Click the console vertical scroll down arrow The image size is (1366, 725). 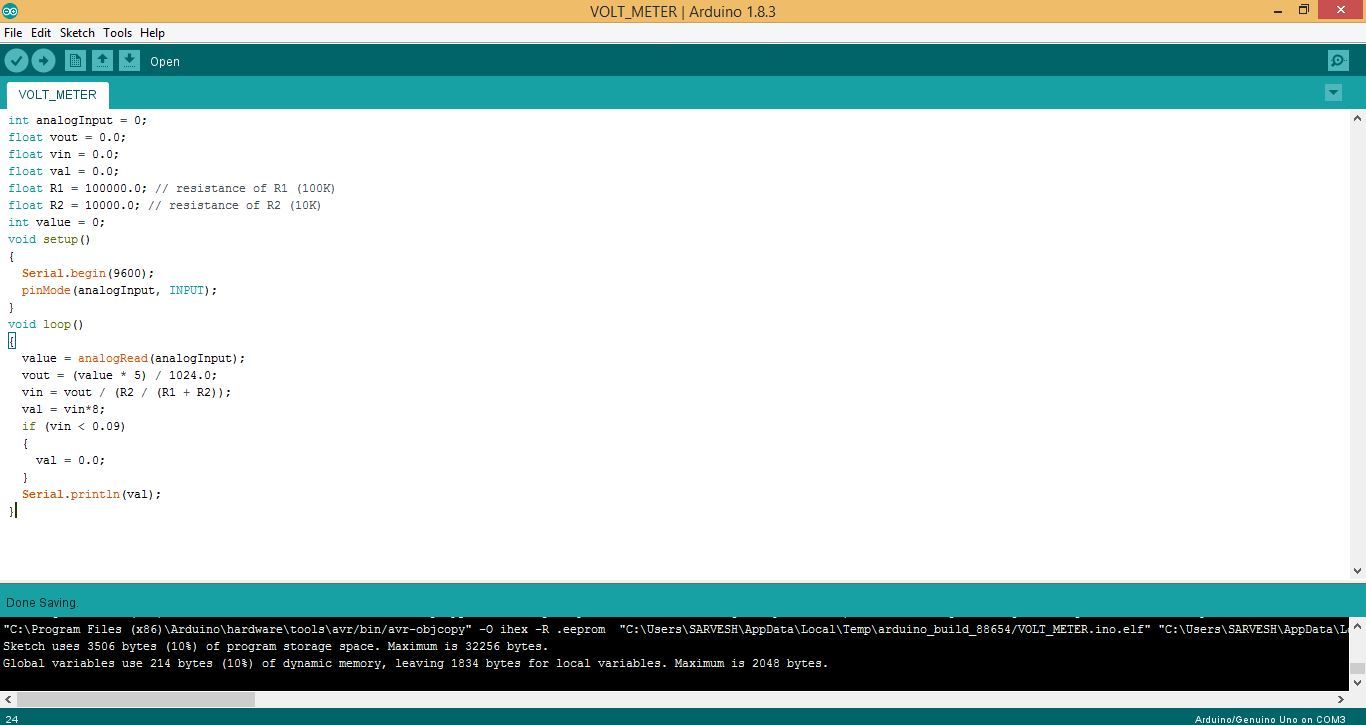tap(1357, 683)
